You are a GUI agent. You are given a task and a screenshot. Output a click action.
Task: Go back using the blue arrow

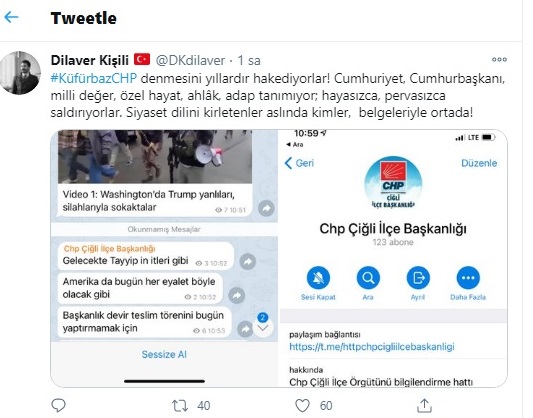(11, 17)
